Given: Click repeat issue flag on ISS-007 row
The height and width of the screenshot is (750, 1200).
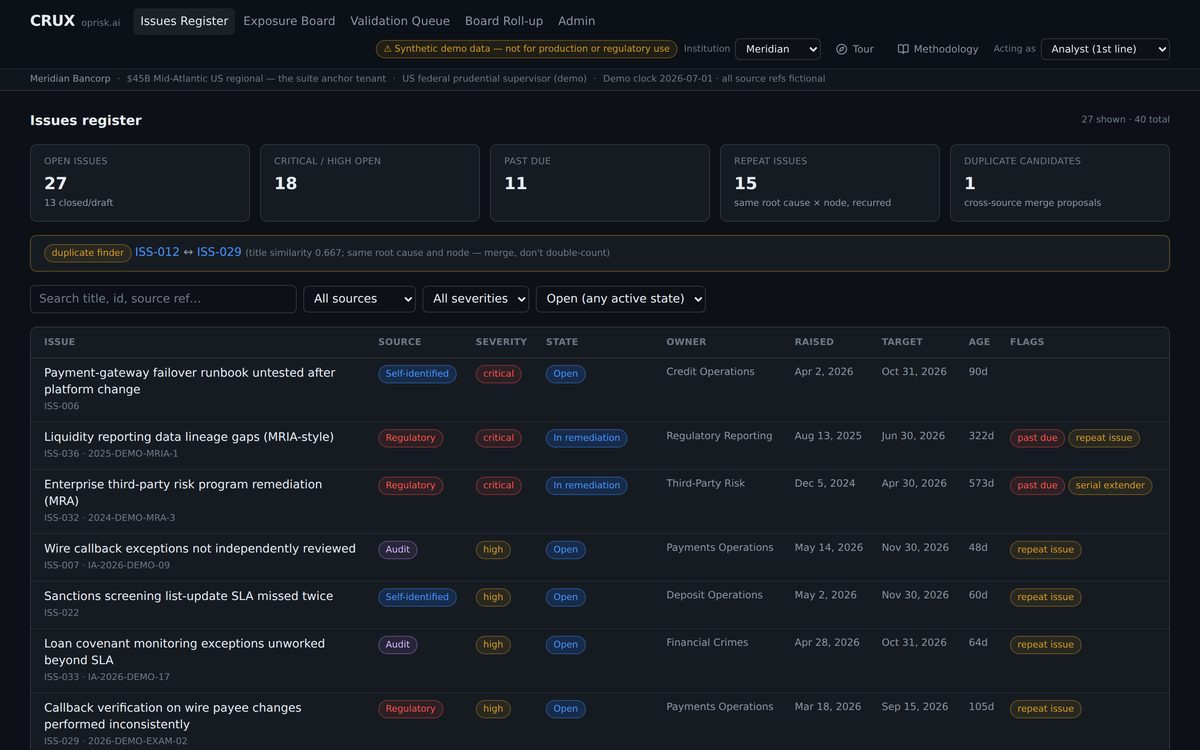Looking at the screenshot, I should click(x=1046, y=550).
